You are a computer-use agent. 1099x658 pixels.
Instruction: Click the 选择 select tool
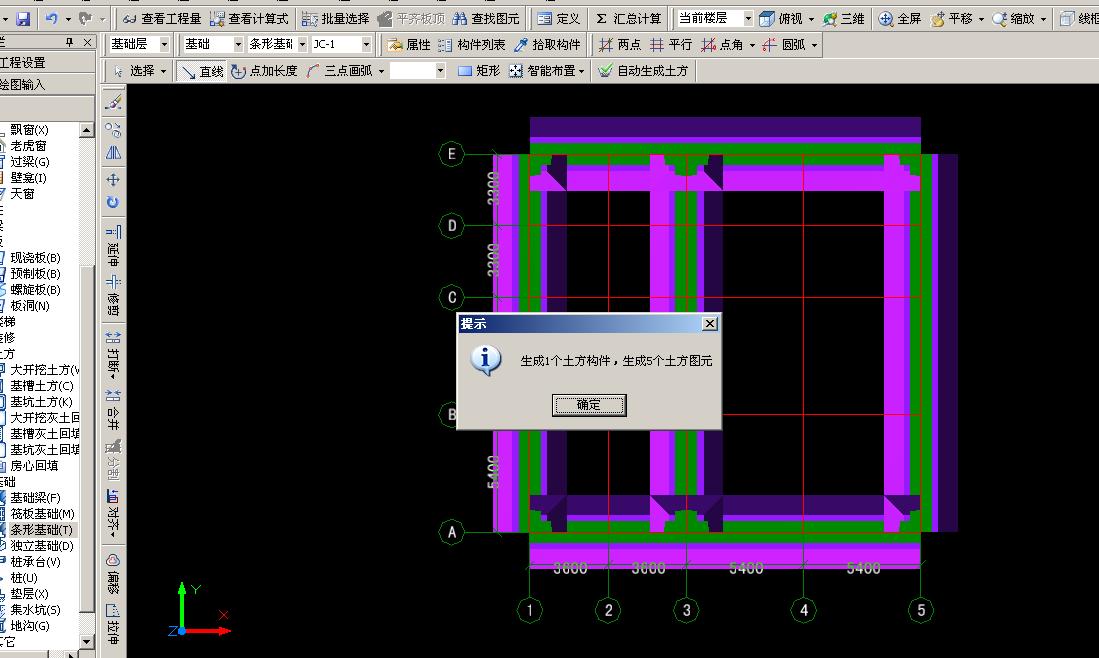click(133, 71)
